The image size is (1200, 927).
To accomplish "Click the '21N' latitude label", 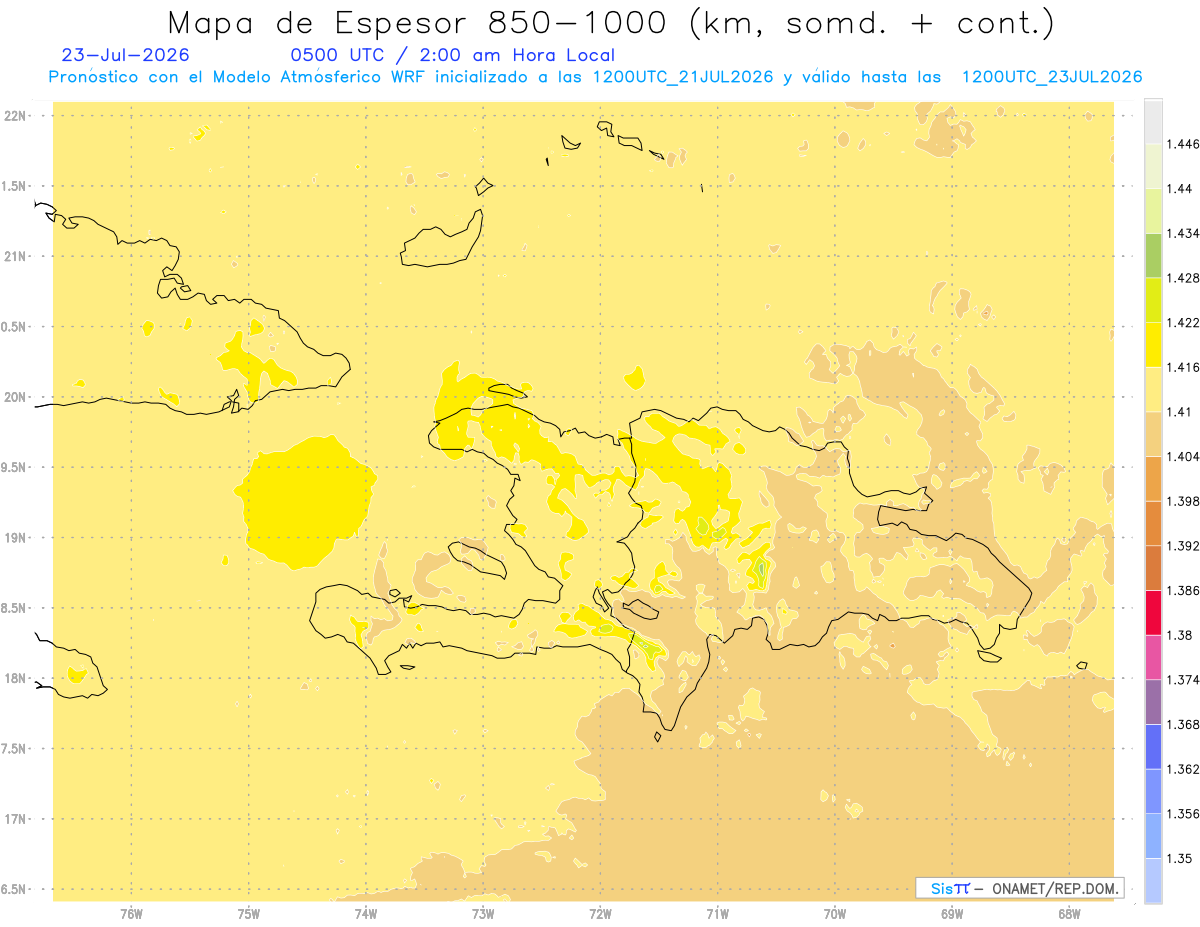I will (15, 257).
